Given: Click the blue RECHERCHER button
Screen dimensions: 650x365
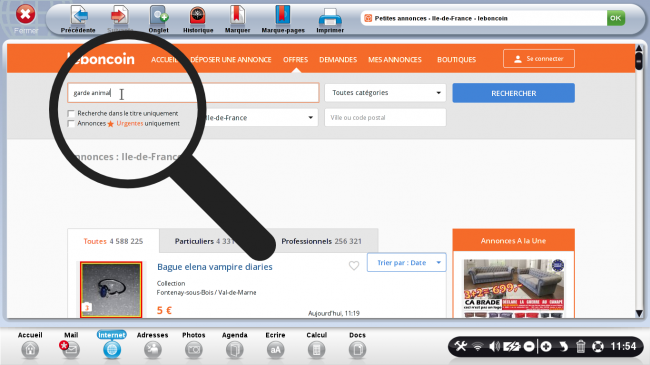Looking at the screenshot, I should click(x=514, y=93).
